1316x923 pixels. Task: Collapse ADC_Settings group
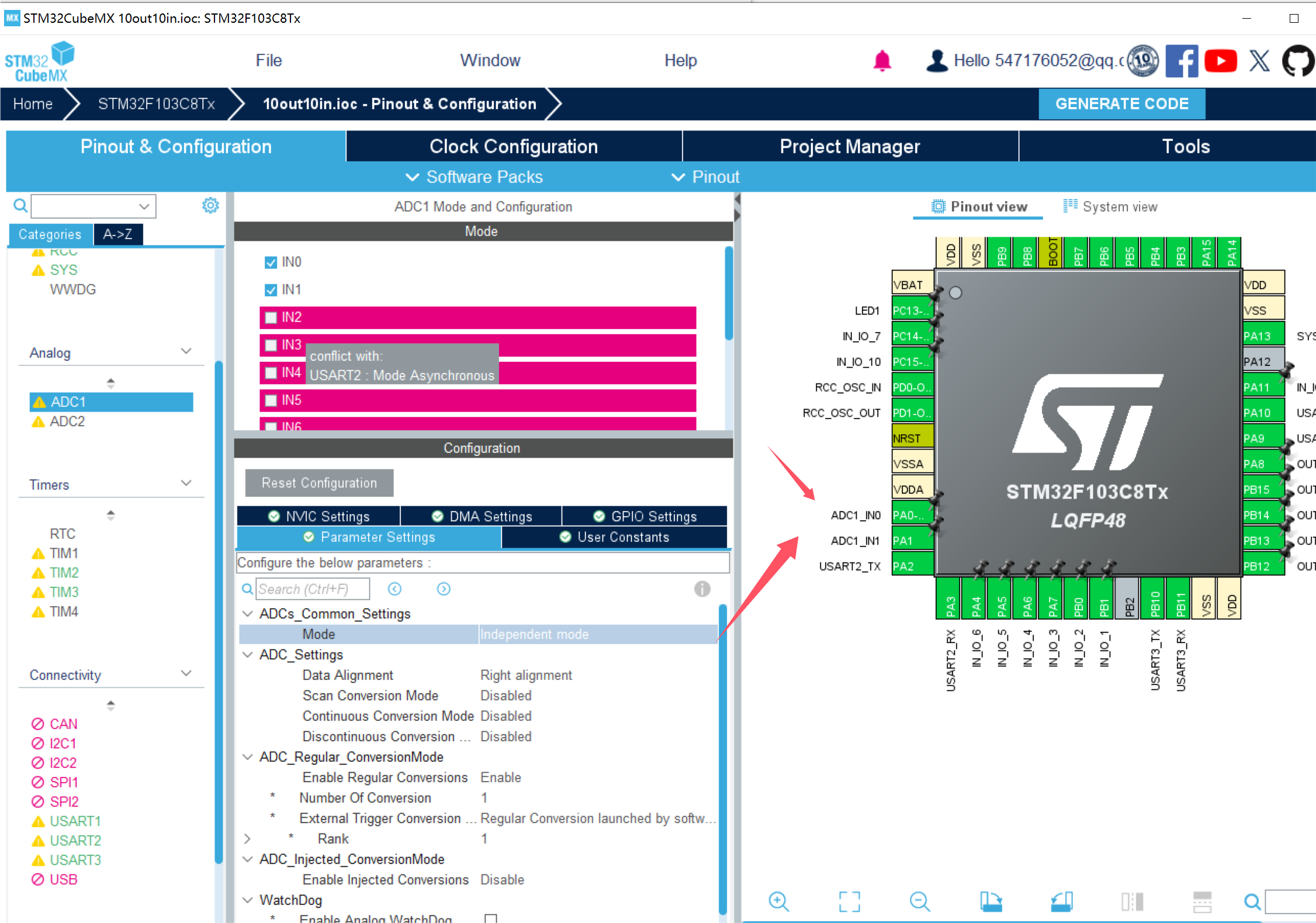pos(248,655)
